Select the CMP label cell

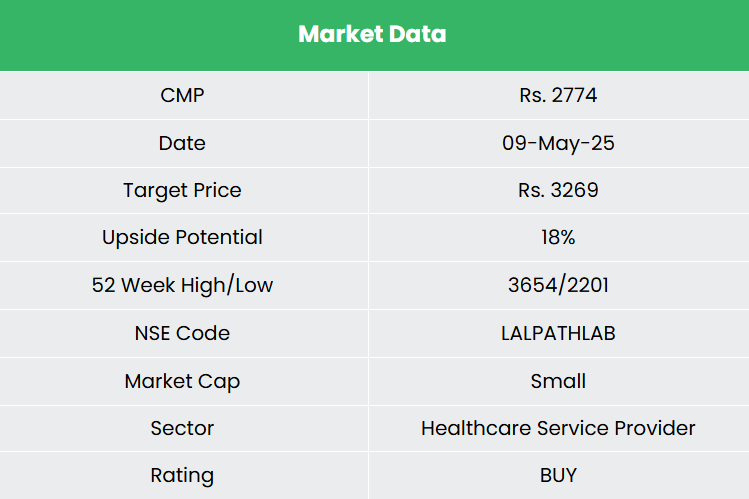pyautogui.click(x=182, y=95)
